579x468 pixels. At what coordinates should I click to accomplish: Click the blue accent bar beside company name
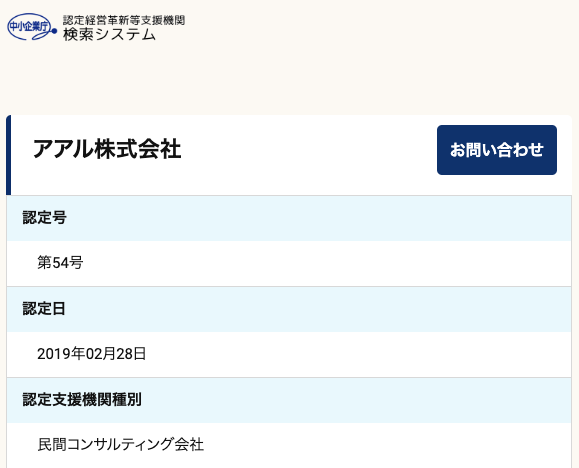coord(8,155)
